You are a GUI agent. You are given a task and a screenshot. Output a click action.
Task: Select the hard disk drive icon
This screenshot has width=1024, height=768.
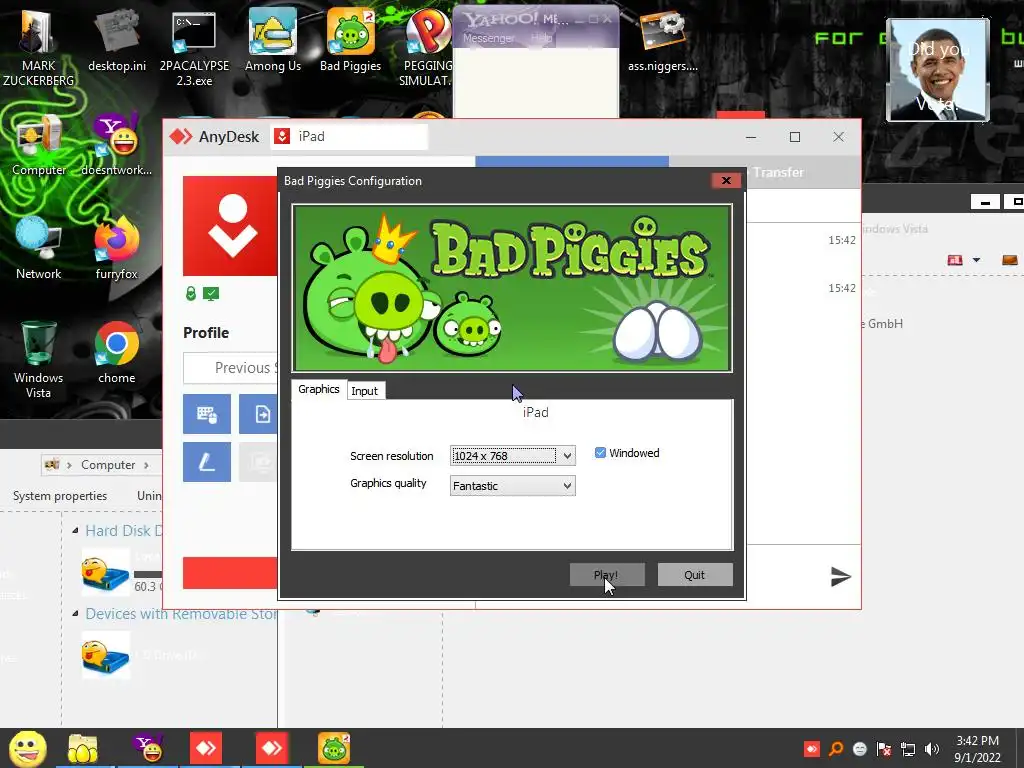coord(106,572)
